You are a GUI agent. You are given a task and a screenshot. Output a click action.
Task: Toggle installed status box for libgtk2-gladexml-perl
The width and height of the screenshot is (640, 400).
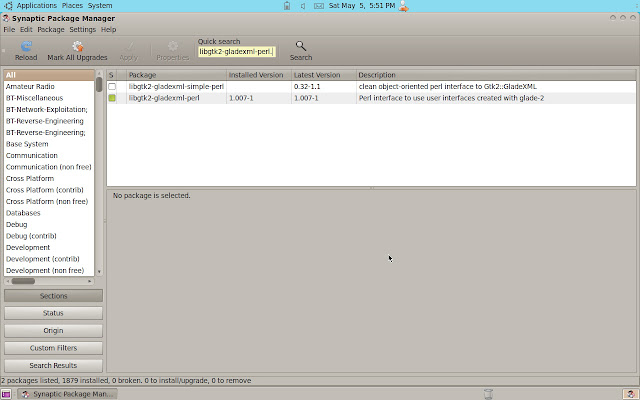(x=112, y=98)
